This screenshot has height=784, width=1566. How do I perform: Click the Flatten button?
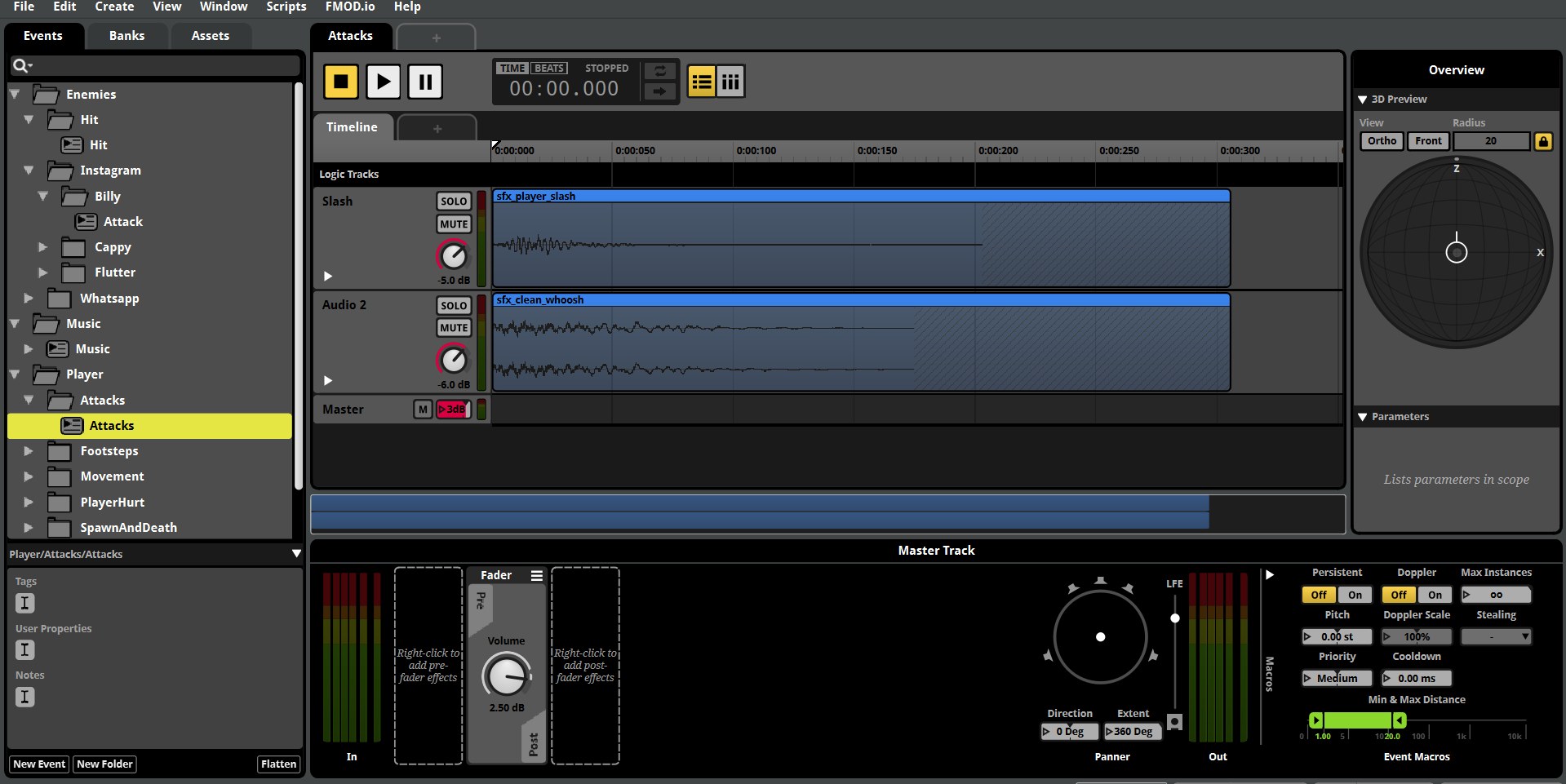[278, 764]
